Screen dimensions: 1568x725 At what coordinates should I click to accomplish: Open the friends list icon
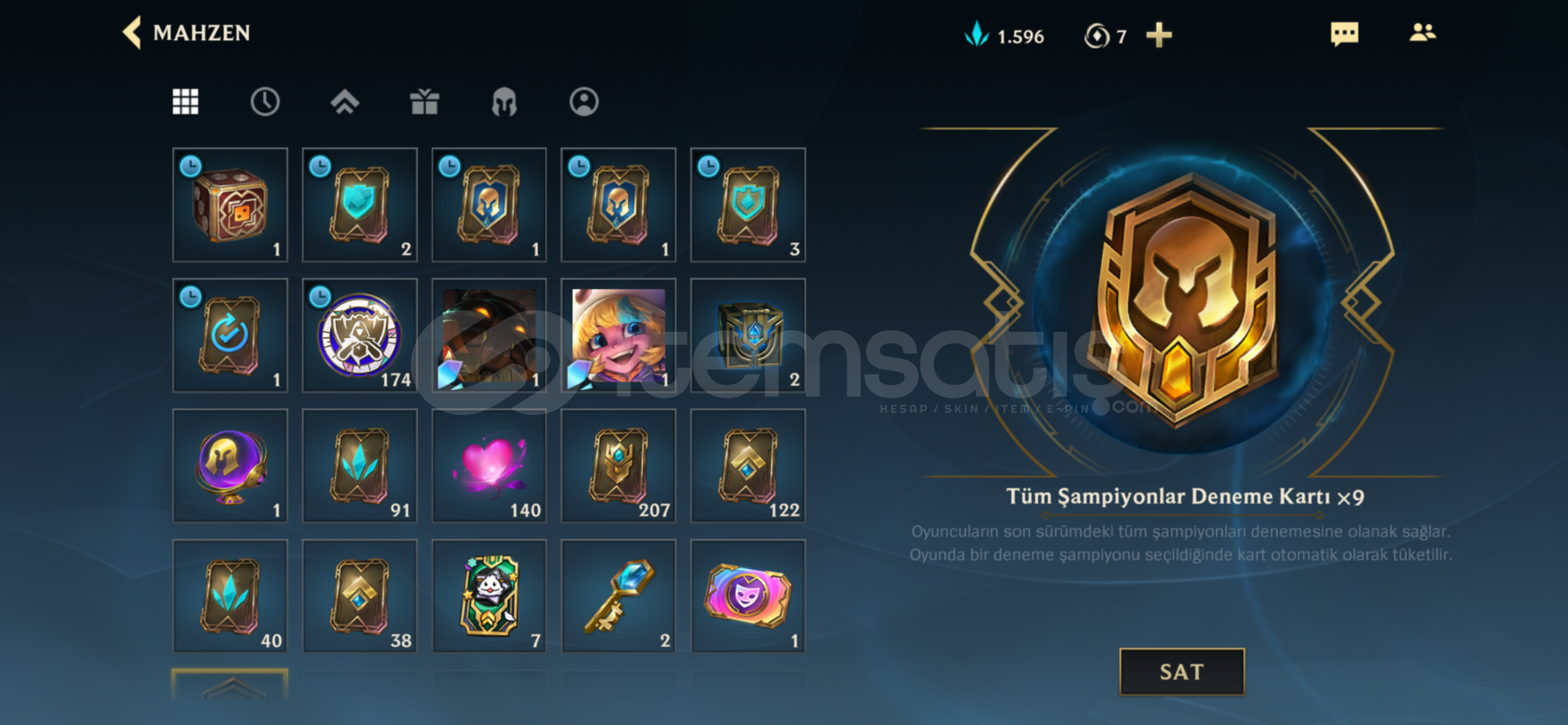coord(1422,32)
